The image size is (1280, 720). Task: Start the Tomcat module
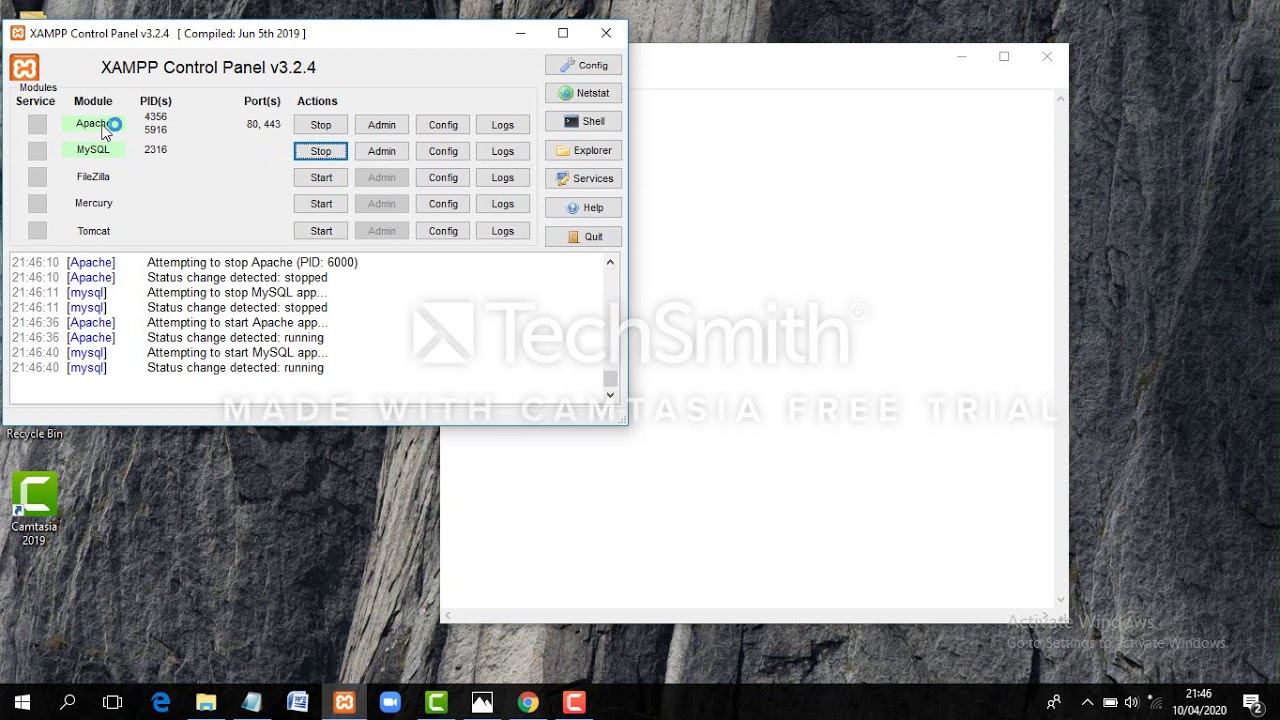coord(321,231)
